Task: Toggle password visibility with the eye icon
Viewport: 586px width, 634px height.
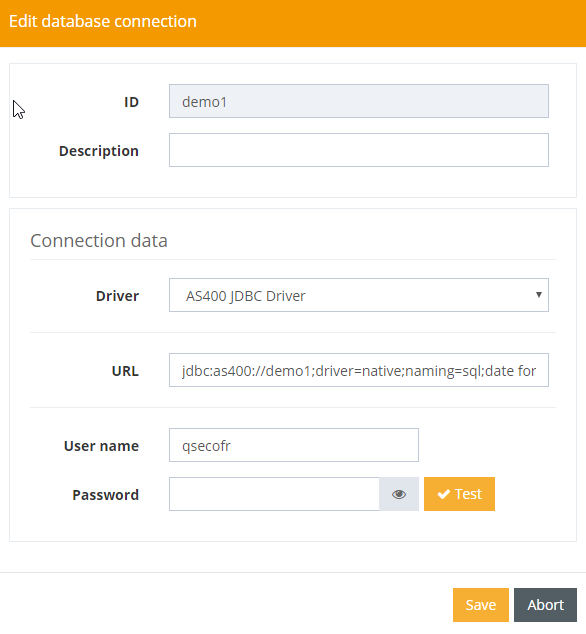Action: coord(399,494)
